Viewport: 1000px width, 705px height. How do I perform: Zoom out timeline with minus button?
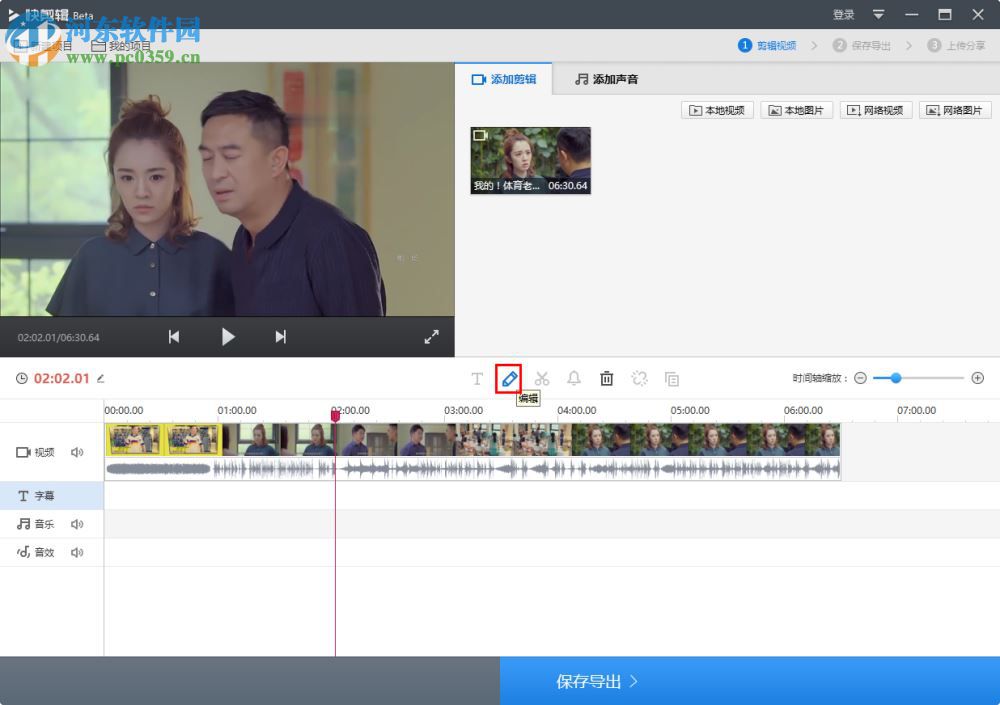tap(860, 378)
